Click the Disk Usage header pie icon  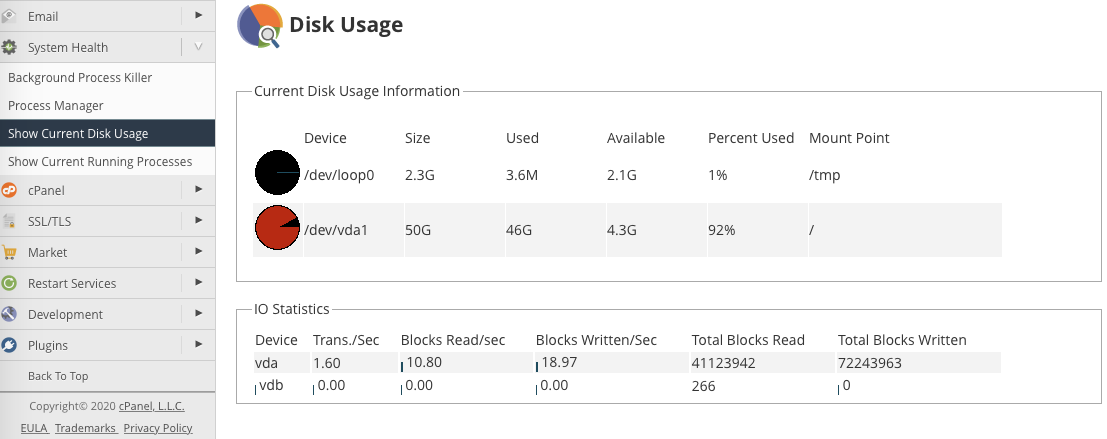260,26
